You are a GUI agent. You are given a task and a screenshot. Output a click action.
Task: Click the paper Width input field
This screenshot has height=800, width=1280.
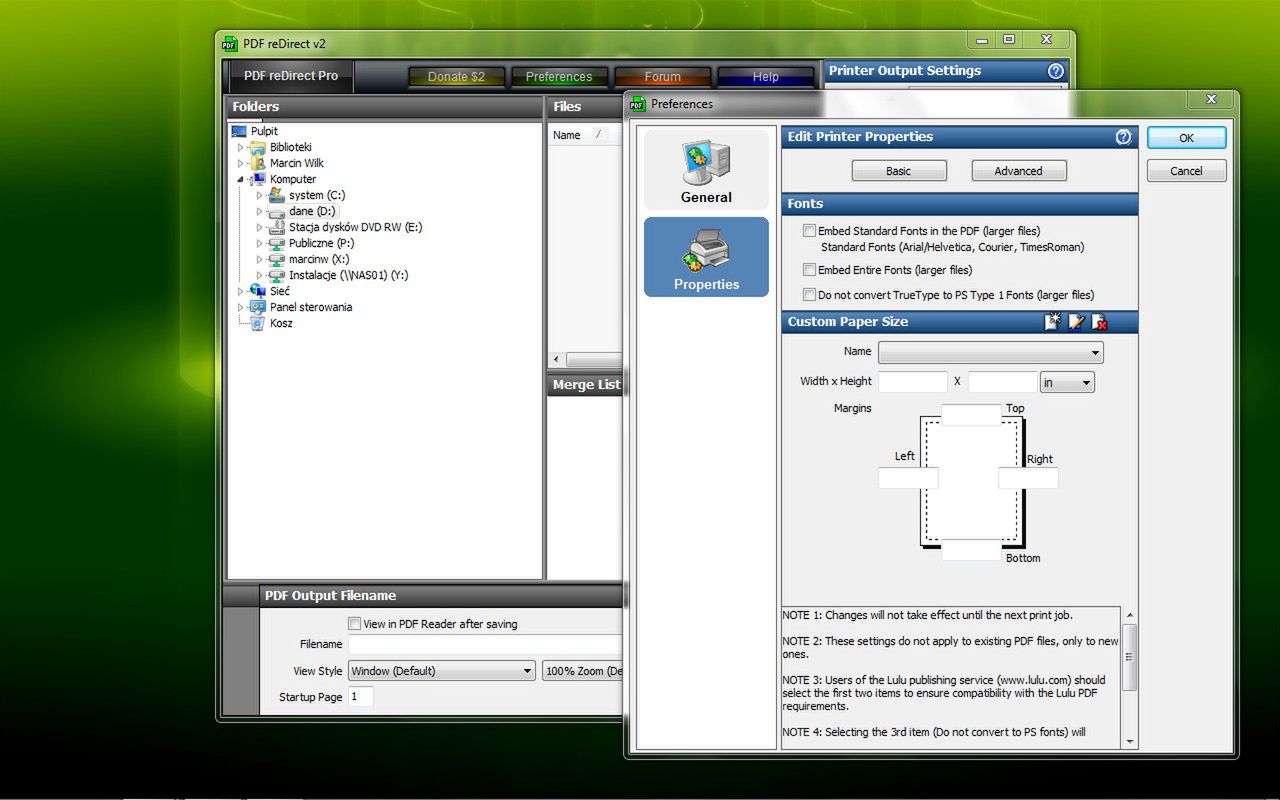point(912,382)
